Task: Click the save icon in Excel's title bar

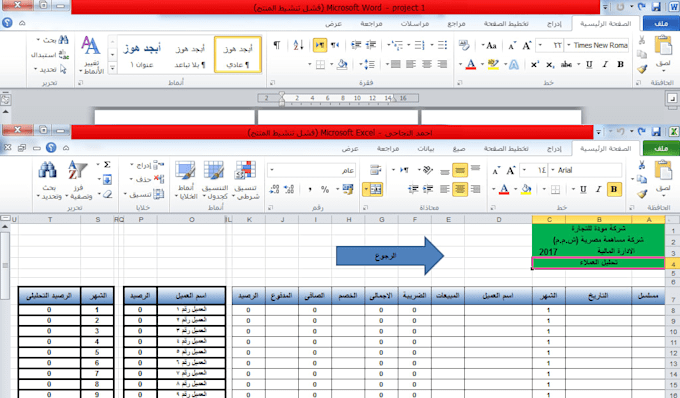Action: pos(656,132)
